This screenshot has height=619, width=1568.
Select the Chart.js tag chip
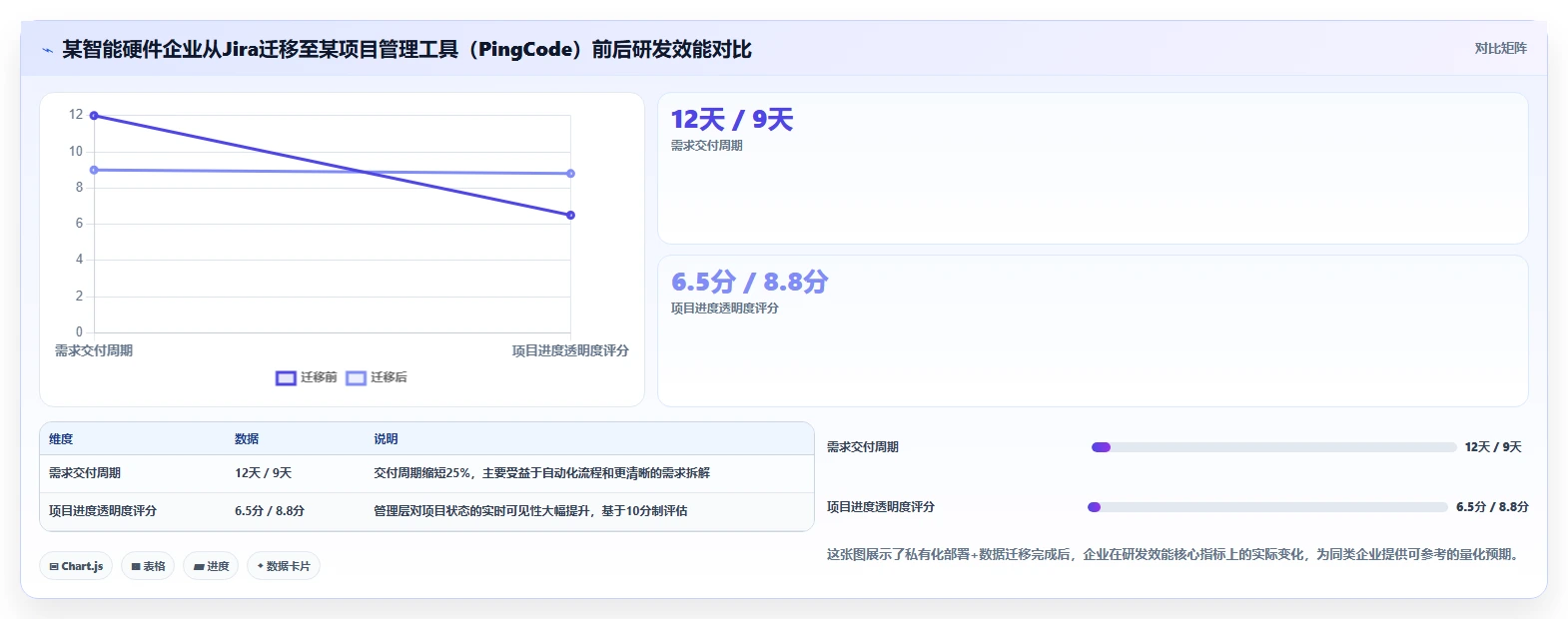point(76,566)
